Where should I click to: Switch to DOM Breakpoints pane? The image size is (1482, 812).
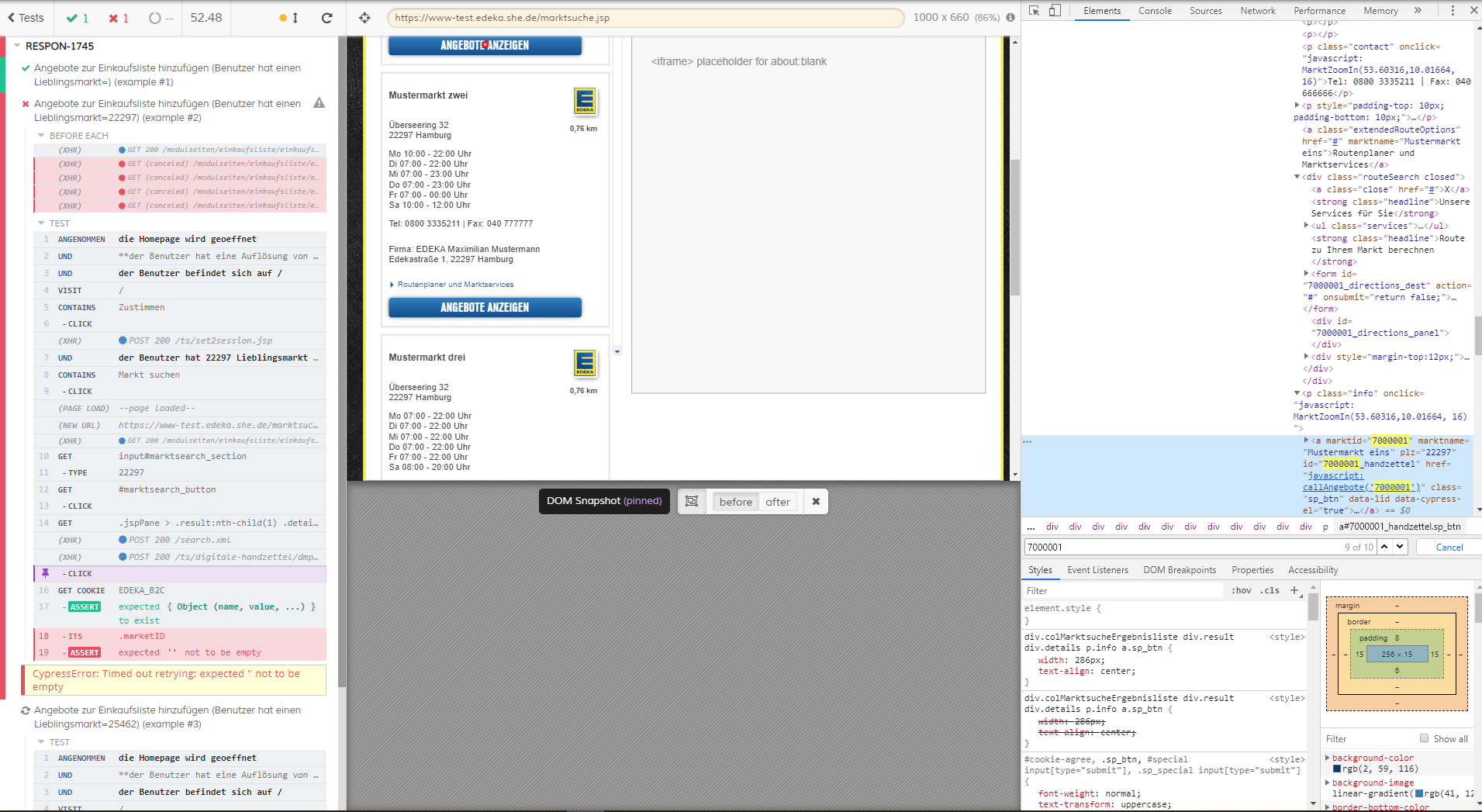1180,570
